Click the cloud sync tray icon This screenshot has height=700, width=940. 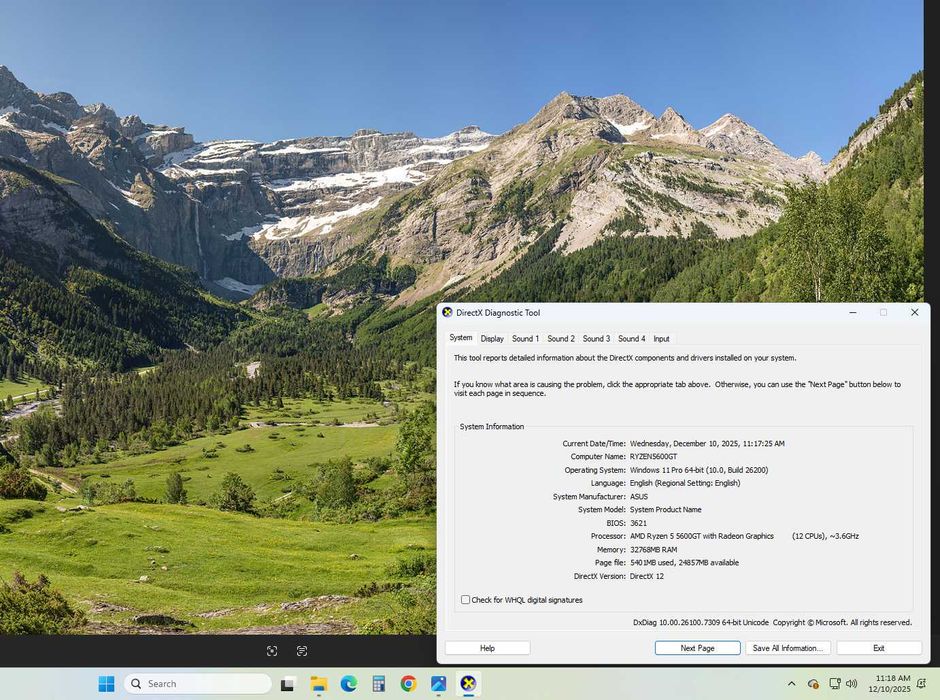click(814, 684)
